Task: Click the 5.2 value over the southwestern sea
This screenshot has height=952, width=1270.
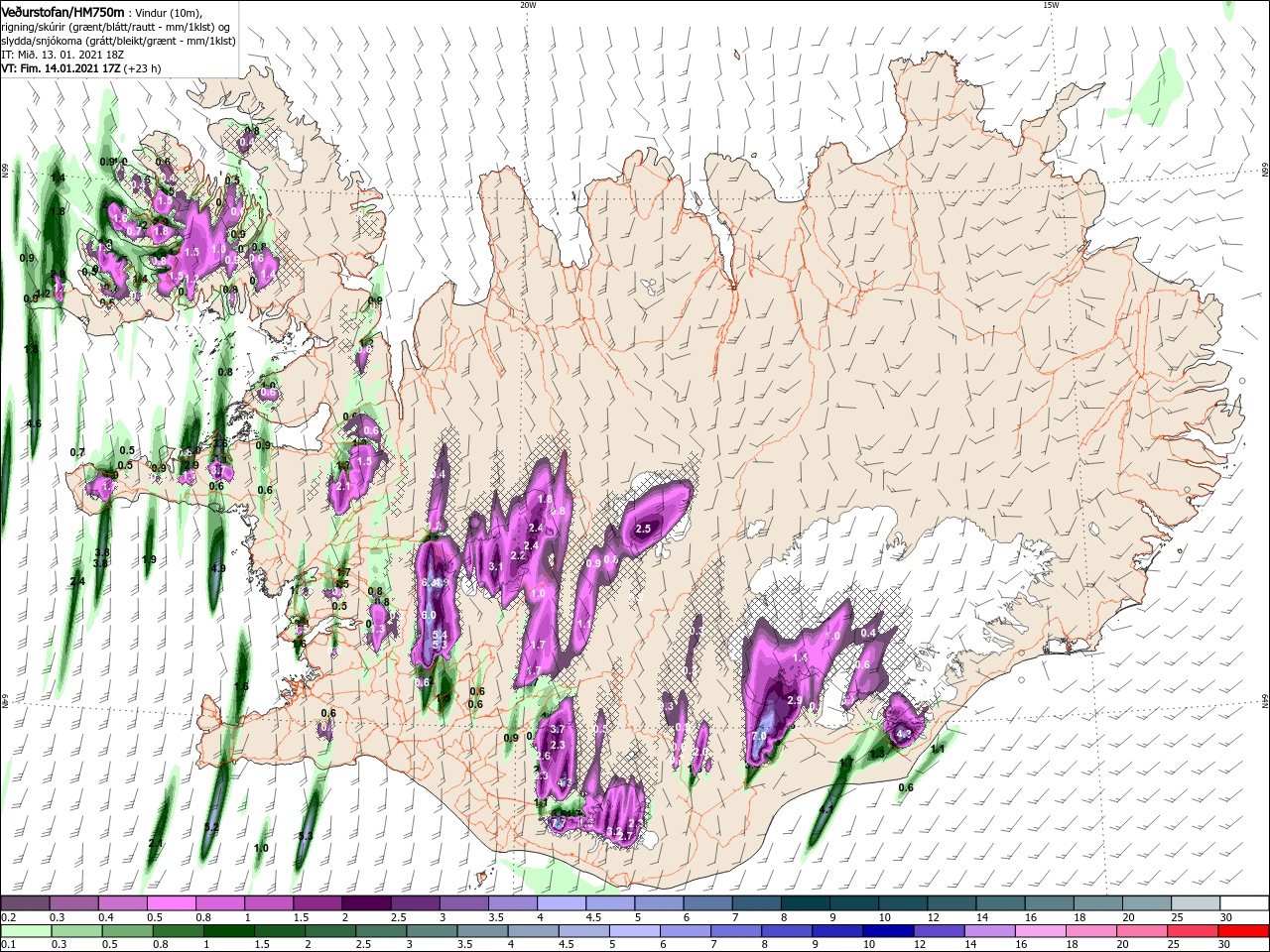Action: click(210, 826)
